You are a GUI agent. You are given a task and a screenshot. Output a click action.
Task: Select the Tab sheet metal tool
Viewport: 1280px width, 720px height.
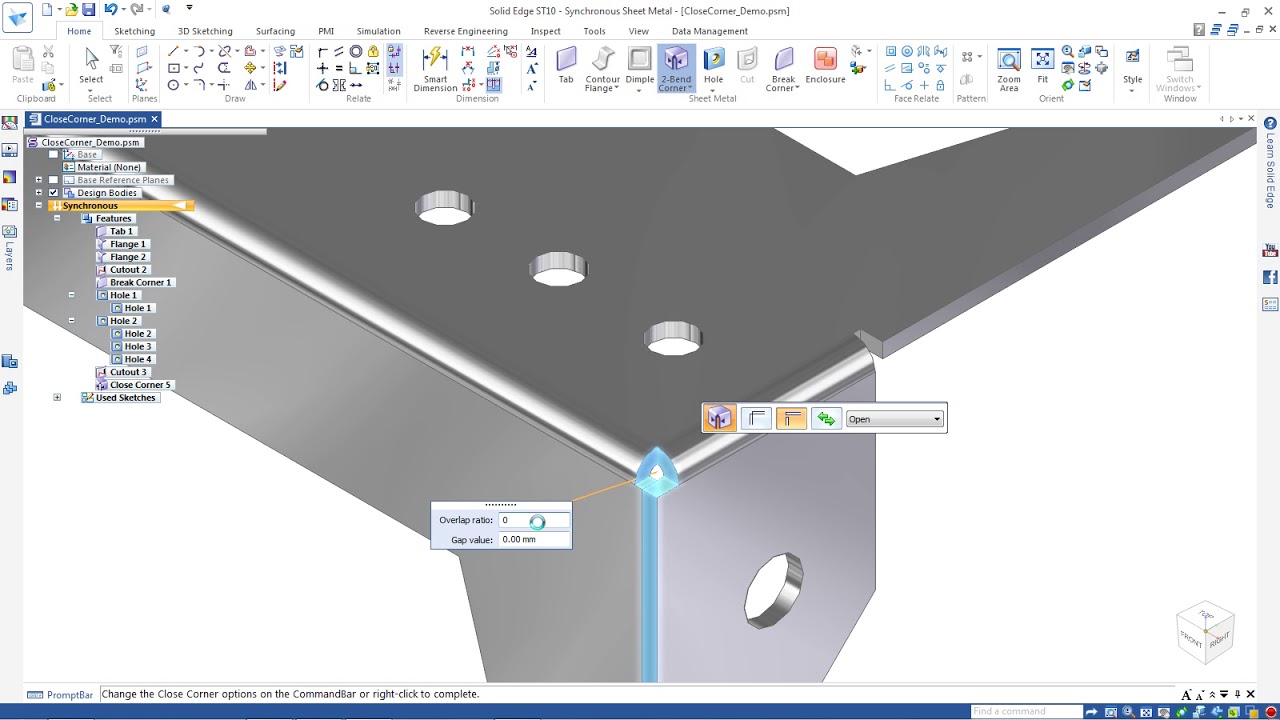click(x=566, y=66)
